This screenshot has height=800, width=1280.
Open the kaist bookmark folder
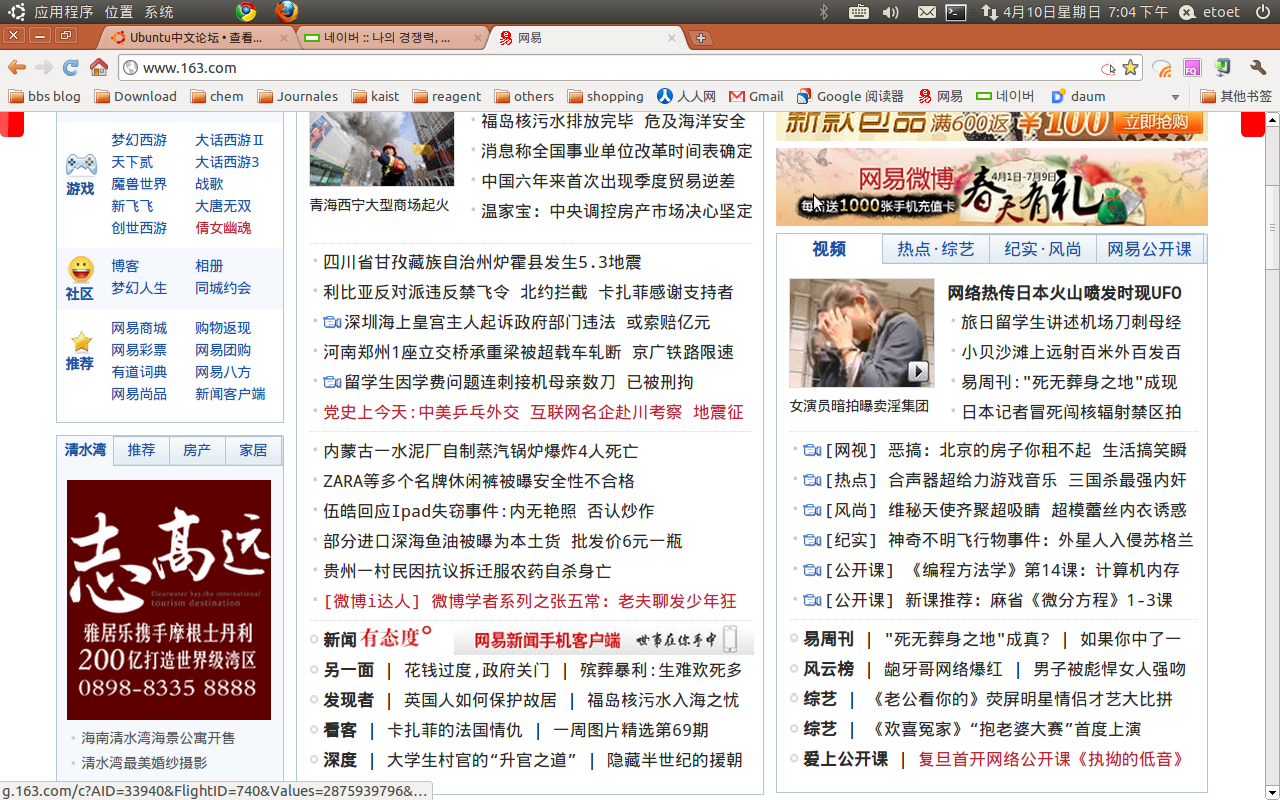click(375, 96)
